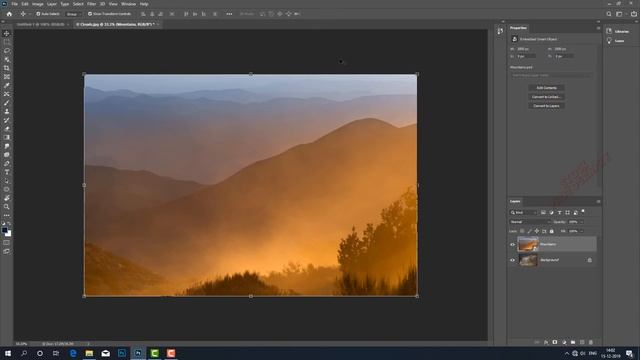Select the Clone Stamp tool

7,111
